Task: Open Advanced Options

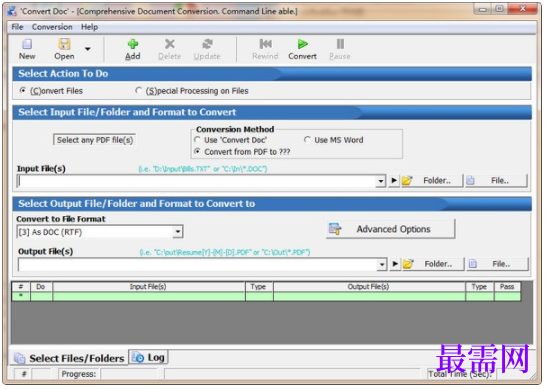Action: 390,229
